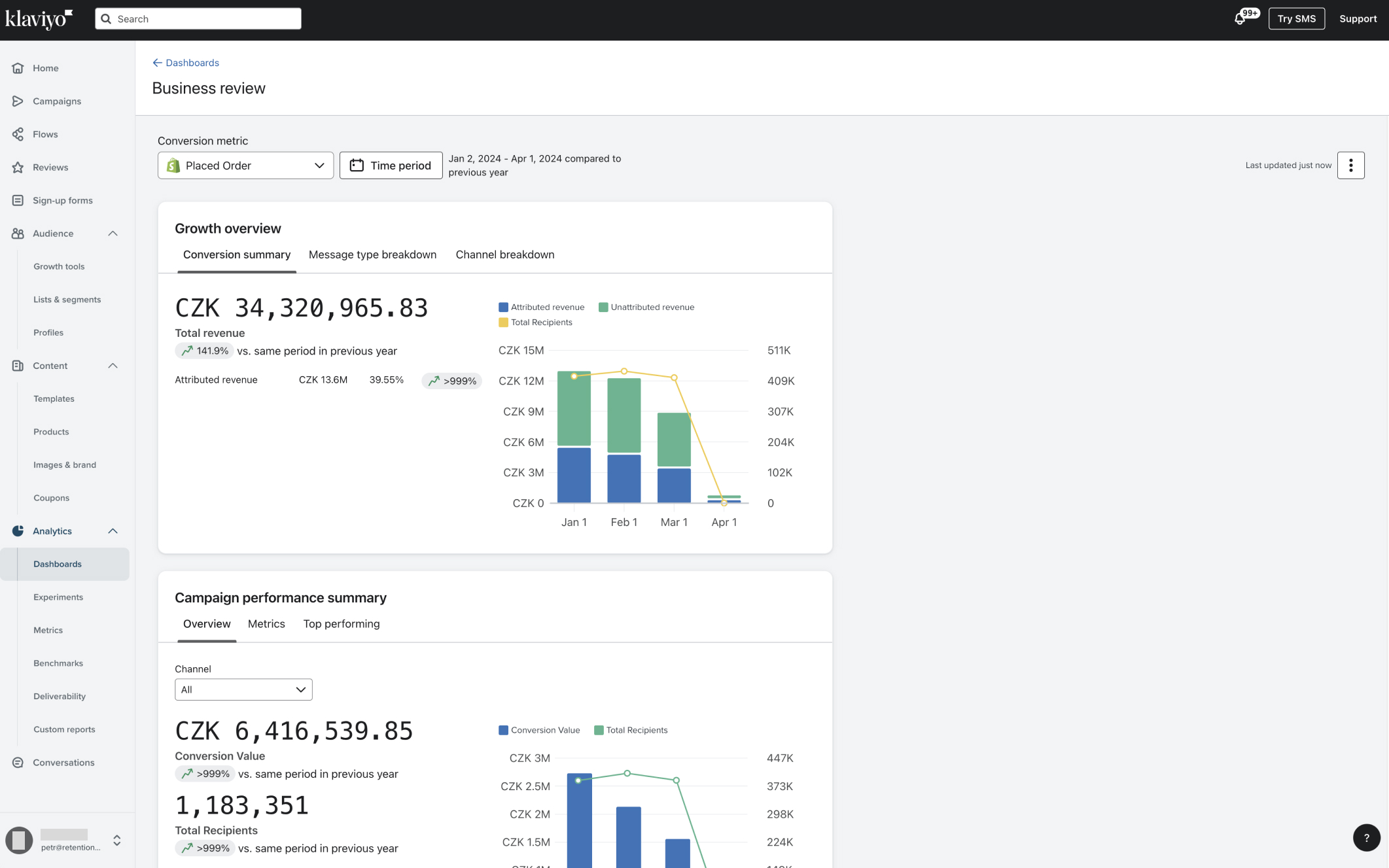Open Growth tools in sidebar

pyautogui.click(x=59, y=267)
